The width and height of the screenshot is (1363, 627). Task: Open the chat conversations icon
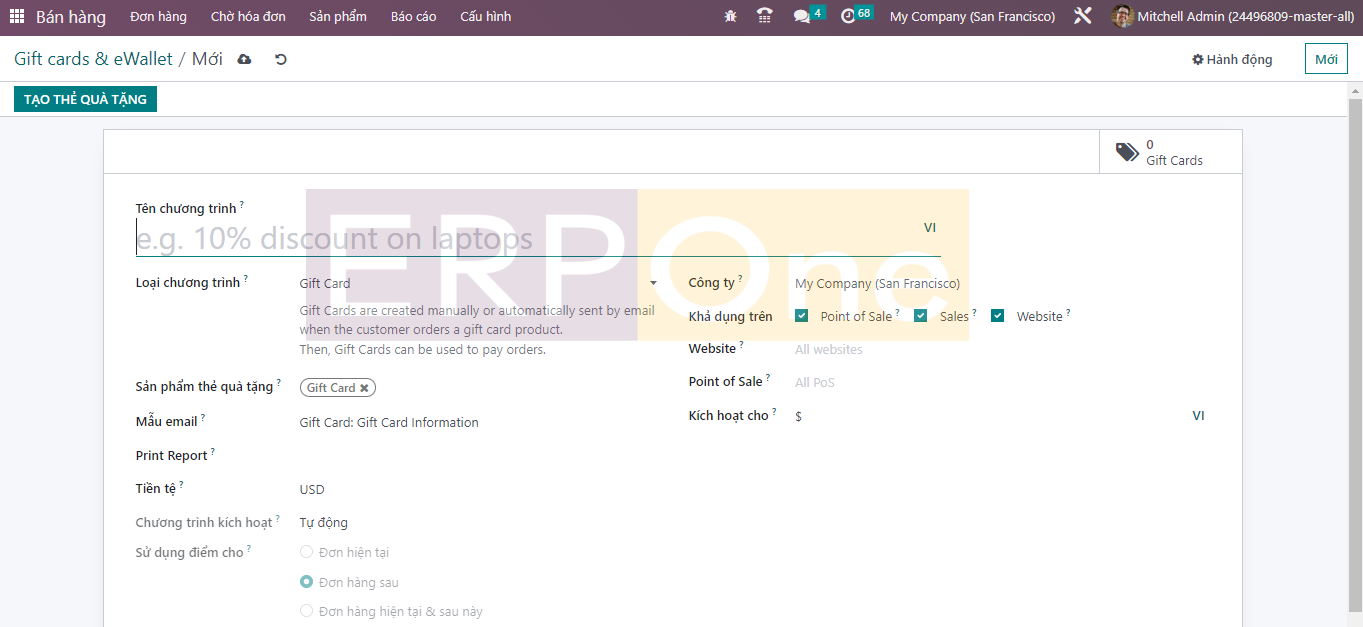coord(802,17)
